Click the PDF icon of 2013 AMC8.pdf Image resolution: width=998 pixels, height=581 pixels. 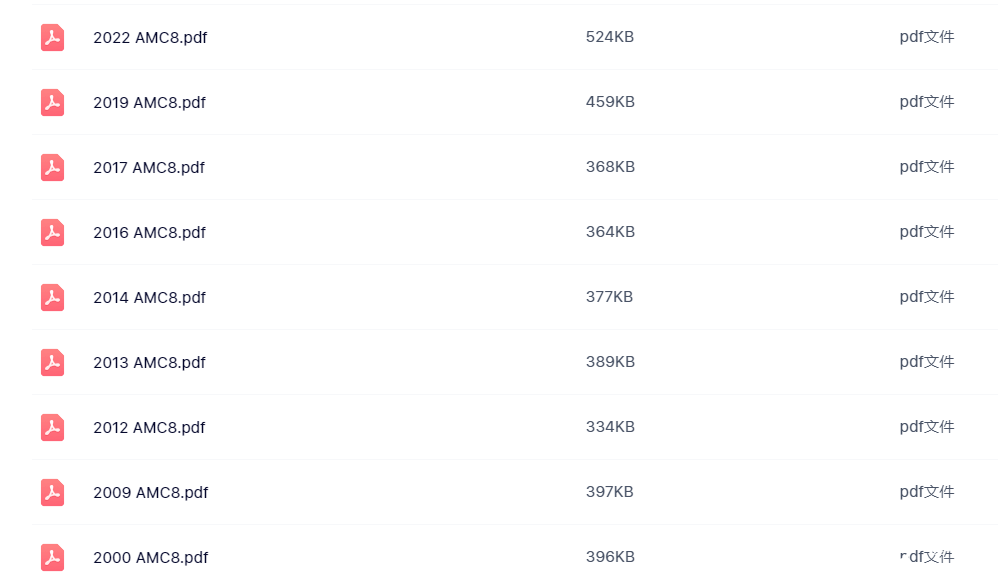coord(52,362)
